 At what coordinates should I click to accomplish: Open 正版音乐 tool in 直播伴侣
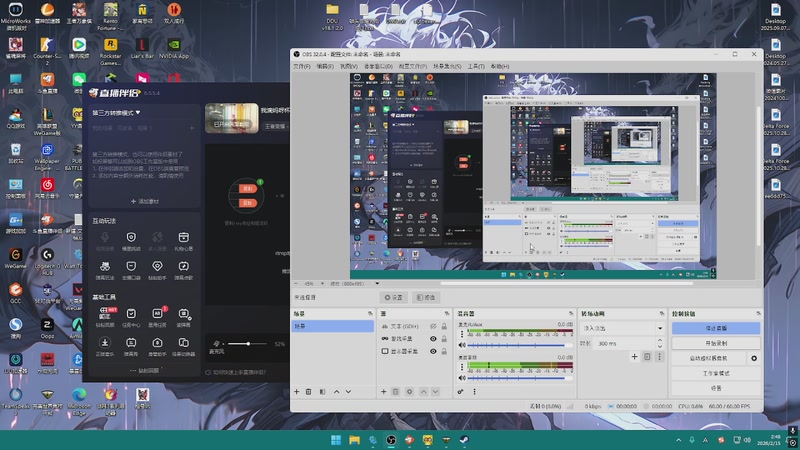coord(105,346)
